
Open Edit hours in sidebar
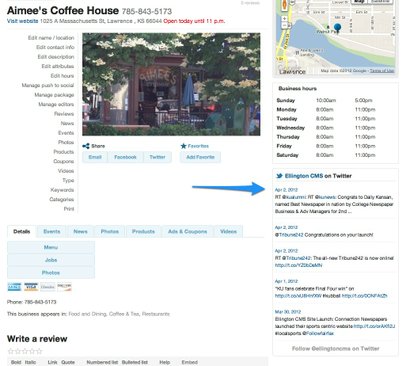pyautogui.click(x=62, y=76)
